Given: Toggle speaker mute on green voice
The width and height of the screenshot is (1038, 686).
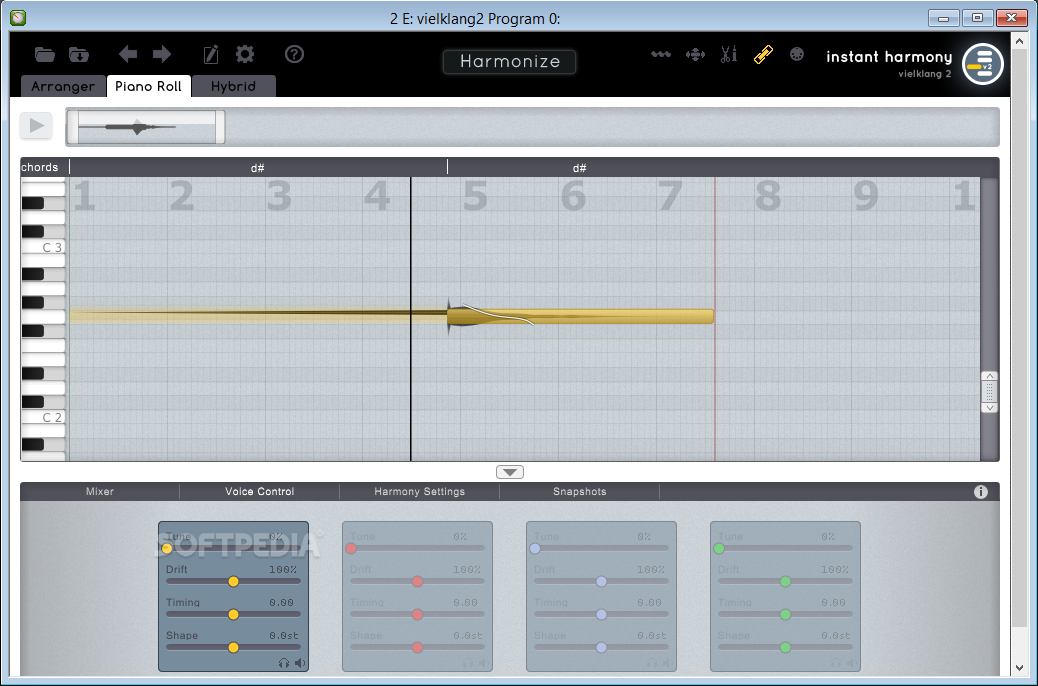Looking at the screenshot, I should pyautogui.click(x=852, y=663).
